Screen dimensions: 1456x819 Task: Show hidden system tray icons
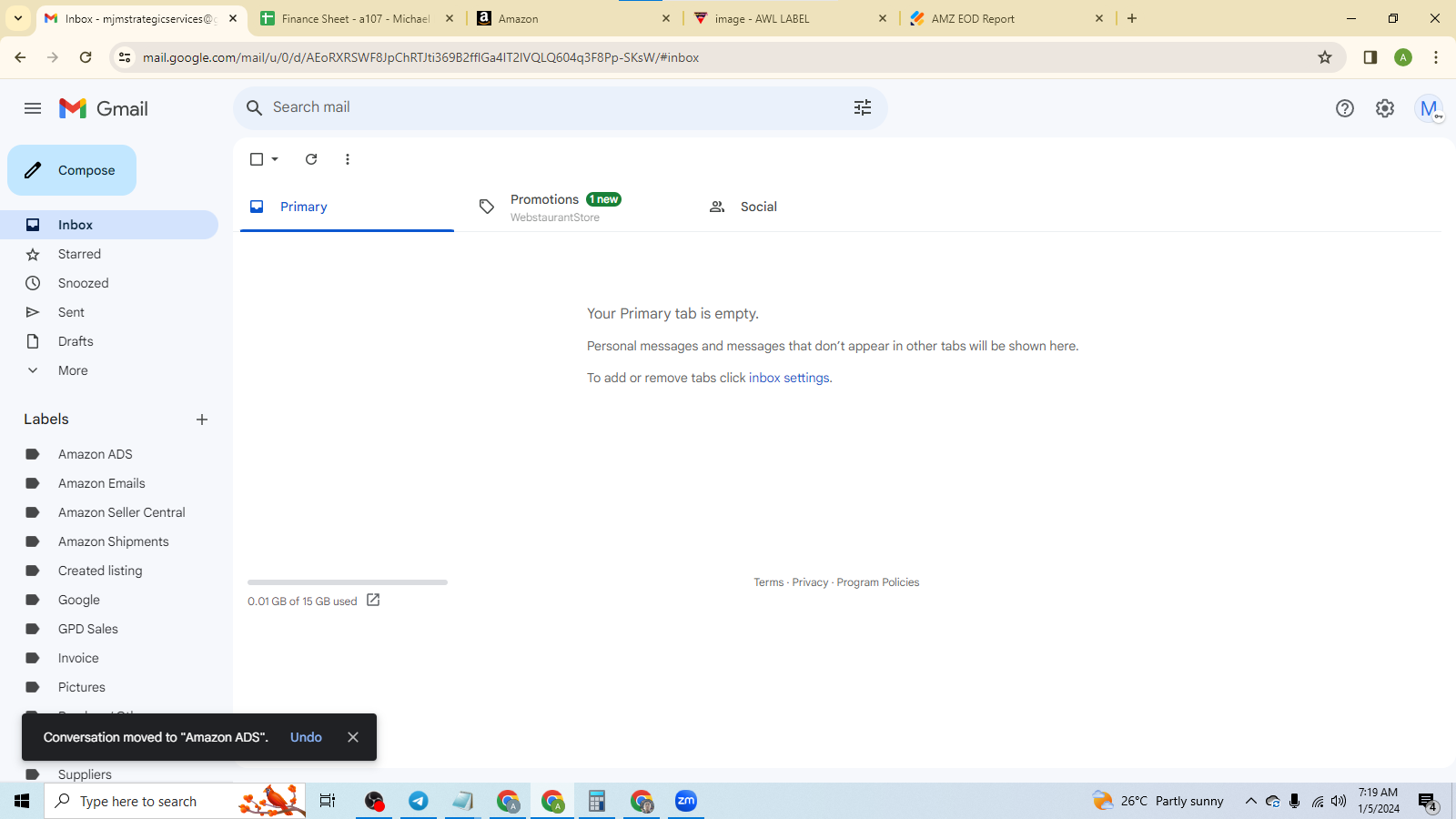point(1250,801)
